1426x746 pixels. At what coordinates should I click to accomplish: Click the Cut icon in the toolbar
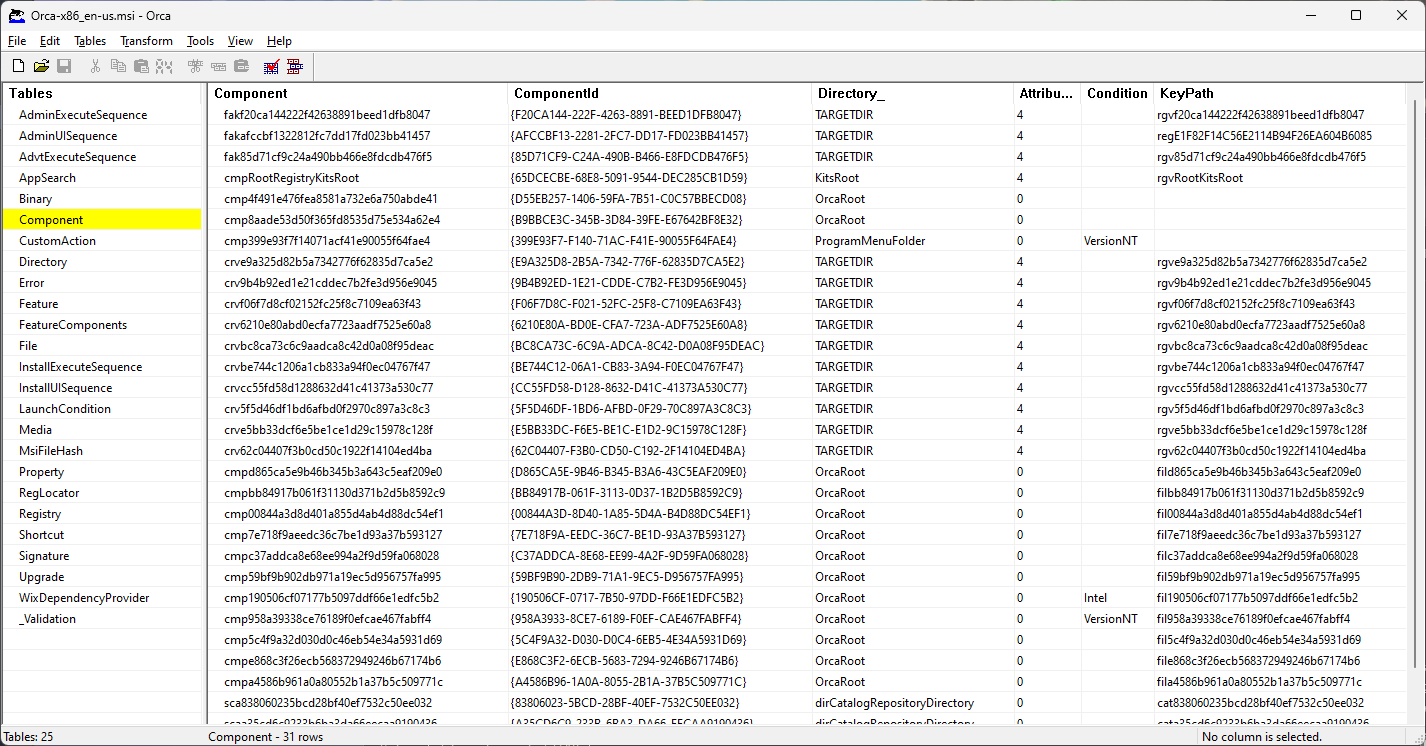coord(95,65)
